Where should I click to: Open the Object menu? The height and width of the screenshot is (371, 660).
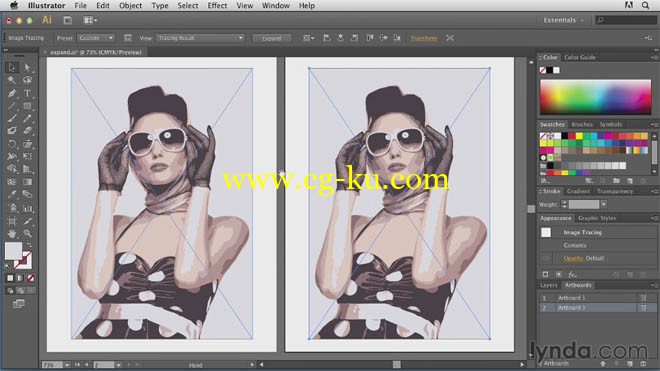point(130,5)
